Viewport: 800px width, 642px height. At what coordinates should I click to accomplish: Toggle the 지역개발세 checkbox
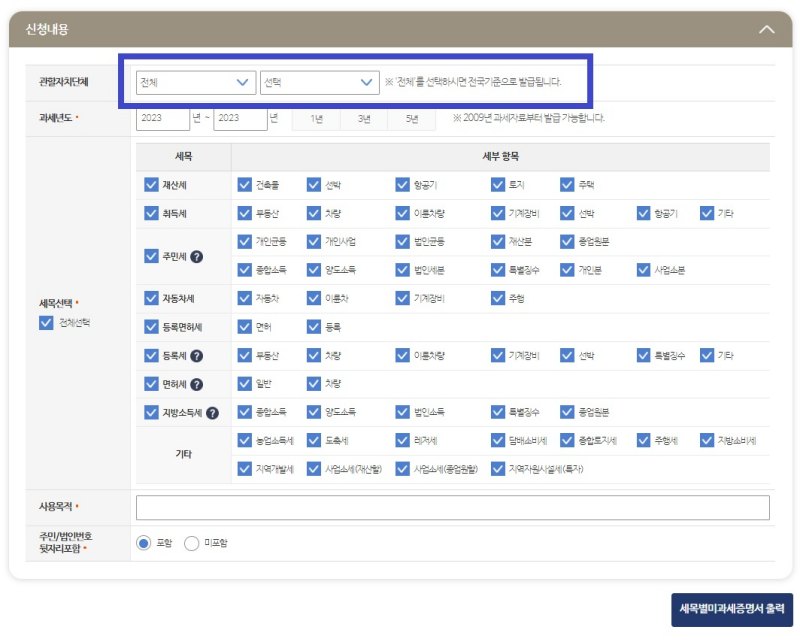pos(245,468)
